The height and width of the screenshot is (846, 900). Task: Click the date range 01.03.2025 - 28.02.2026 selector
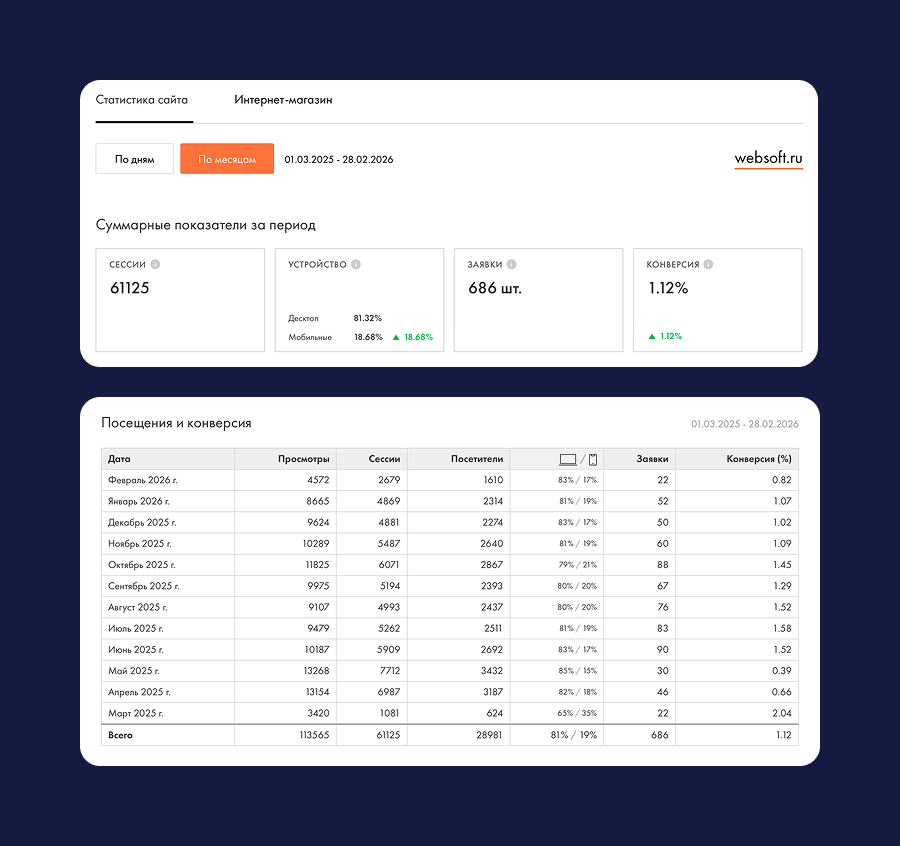338,160
